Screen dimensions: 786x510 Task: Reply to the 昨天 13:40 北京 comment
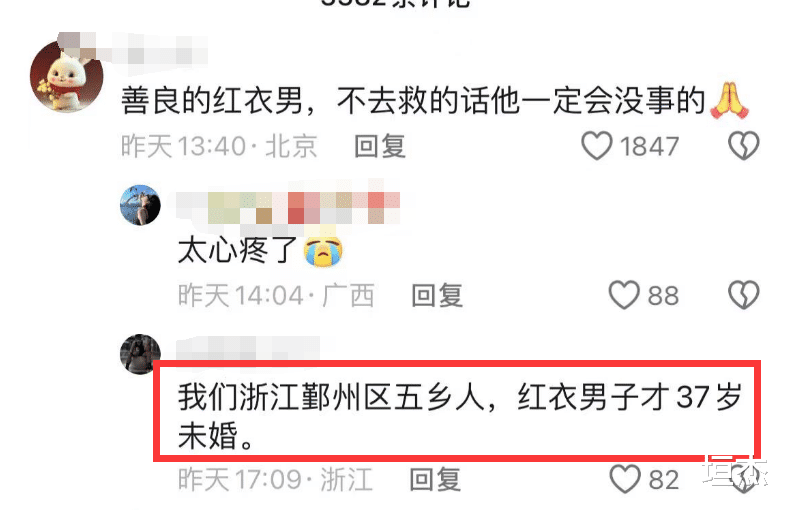(380, 146)
